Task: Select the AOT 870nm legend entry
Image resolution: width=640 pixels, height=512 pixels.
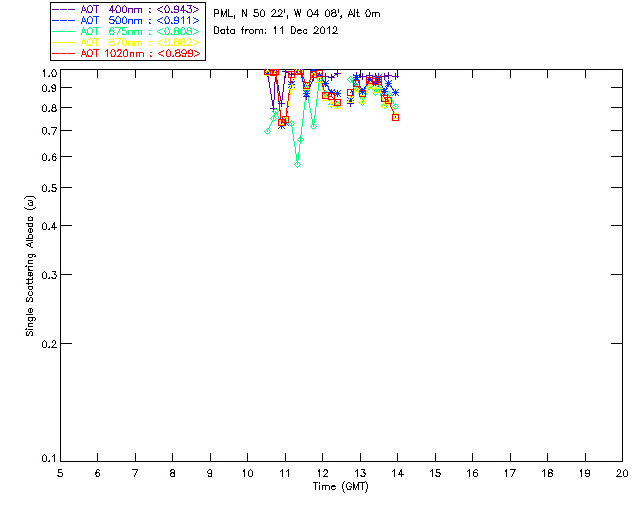Action: click(127, 42)
